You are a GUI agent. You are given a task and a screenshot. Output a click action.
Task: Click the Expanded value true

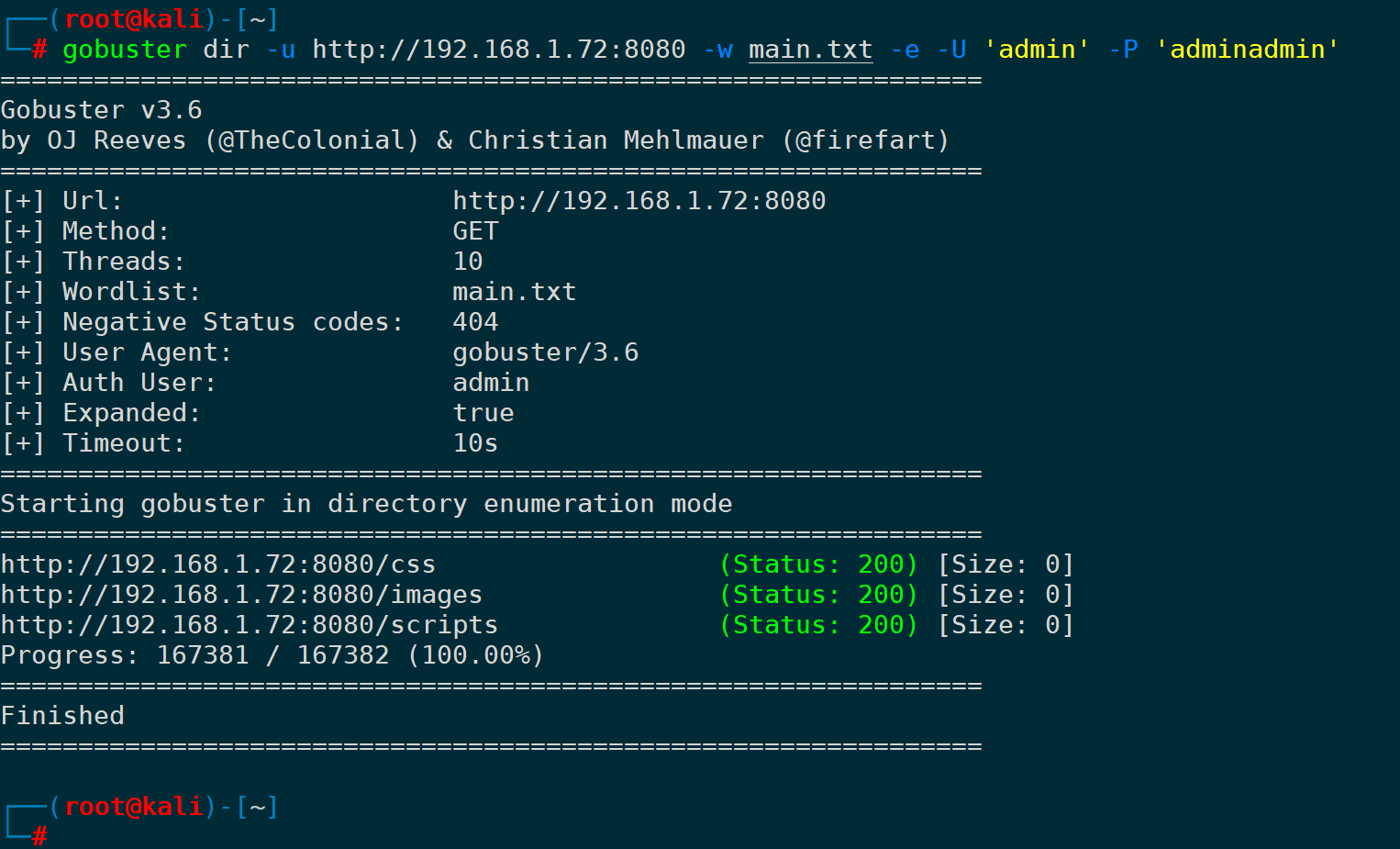click(x=483, y=413)
